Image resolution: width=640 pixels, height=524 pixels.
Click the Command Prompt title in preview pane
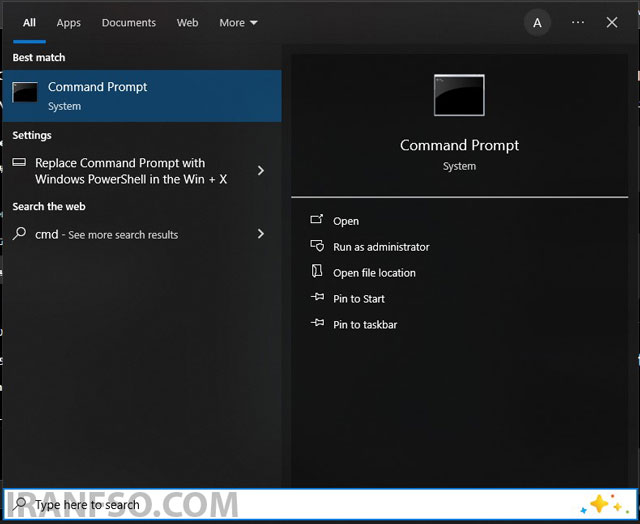coord(459,145)
